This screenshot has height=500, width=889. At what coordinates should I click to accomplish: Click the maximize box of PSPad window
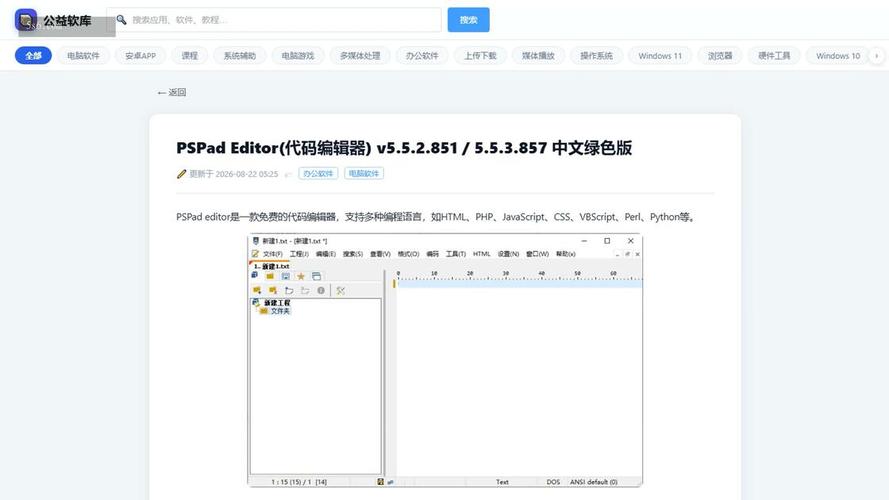click(607, 241)
